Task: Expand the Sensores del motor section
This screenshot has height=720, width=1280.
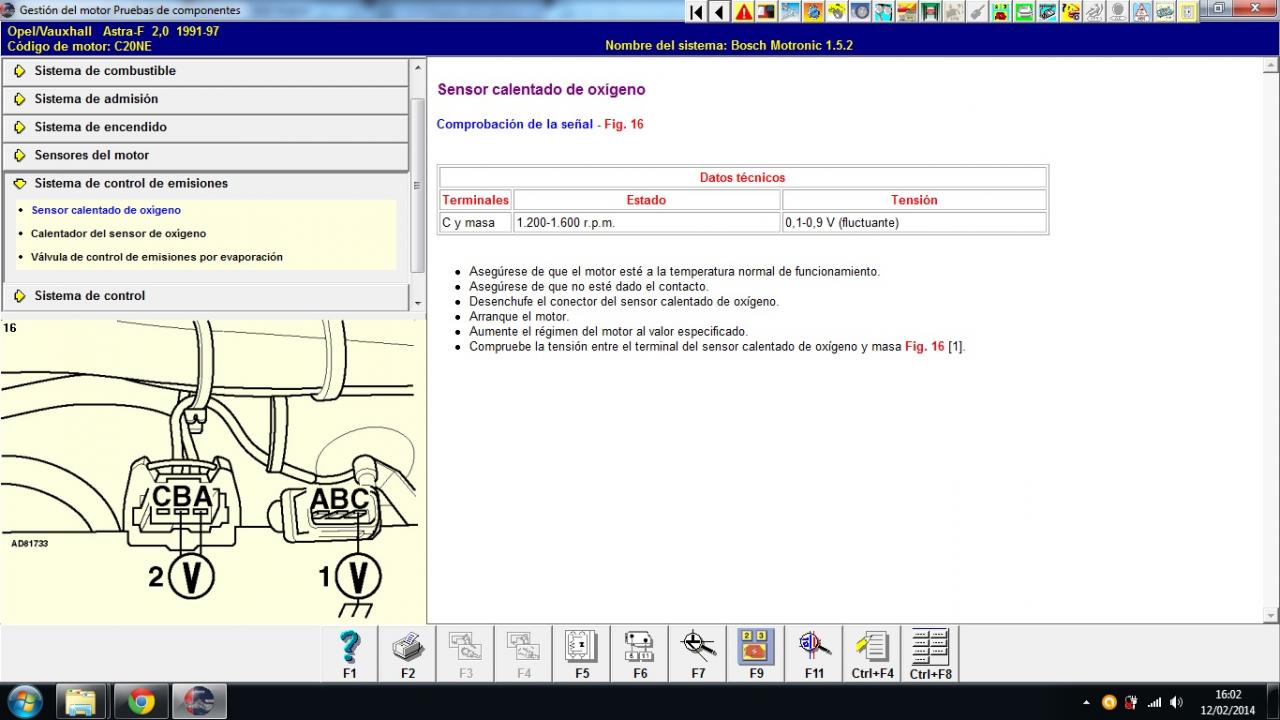Action: pos(91,155)
